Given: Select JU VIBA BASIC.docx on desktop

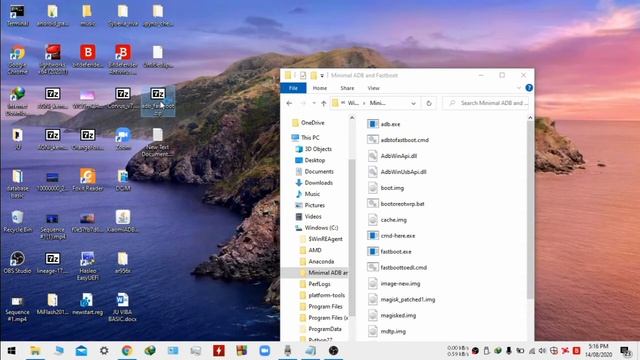Looking at the screenshot, I should click(x=122, y=307).
